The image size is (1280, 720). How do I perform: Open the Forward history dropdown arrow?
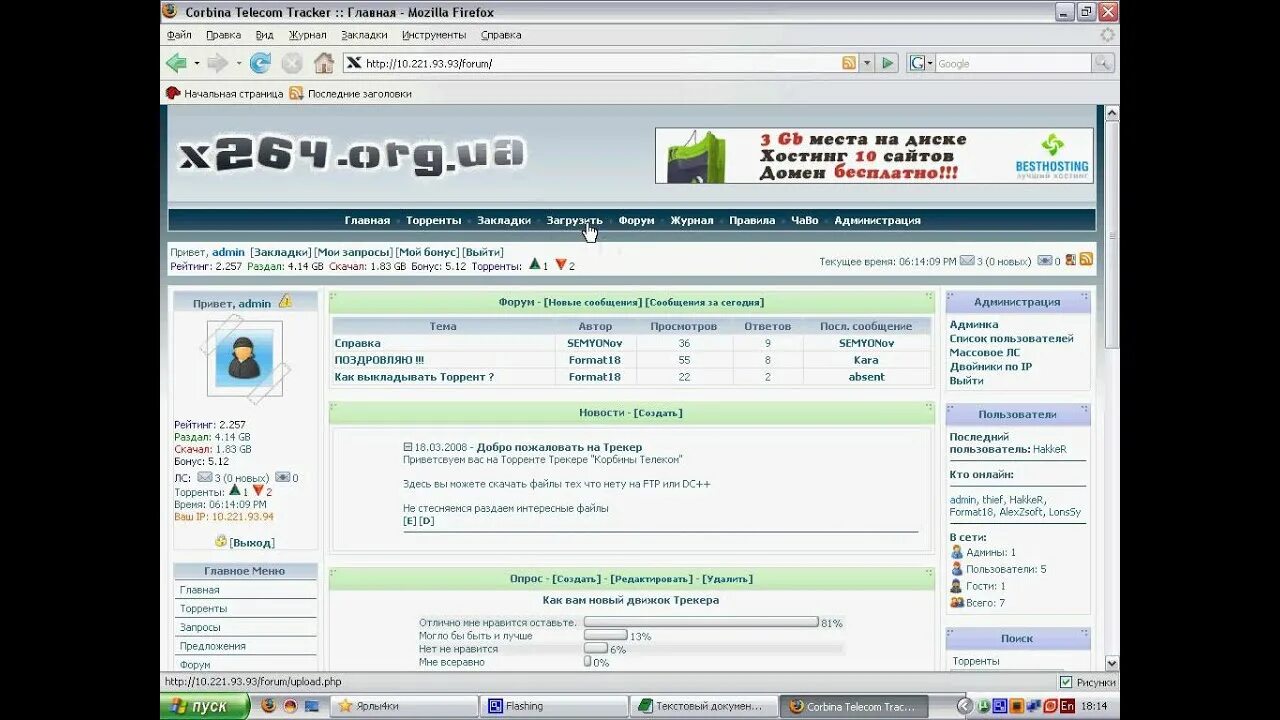pyautogui.click(x=238, y=63)
